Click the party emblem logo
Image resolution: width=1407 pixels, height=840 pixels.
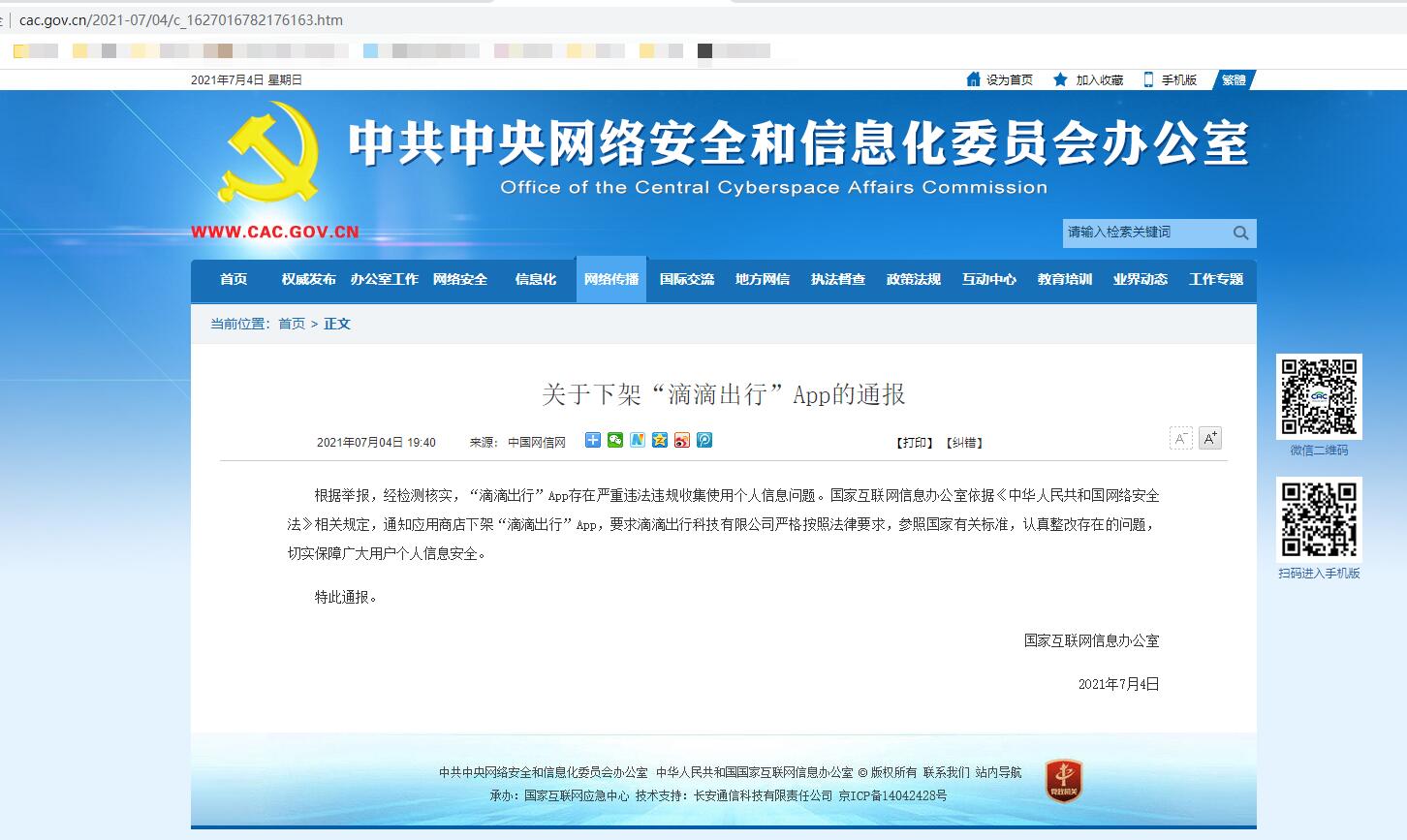tap(268, 155)
